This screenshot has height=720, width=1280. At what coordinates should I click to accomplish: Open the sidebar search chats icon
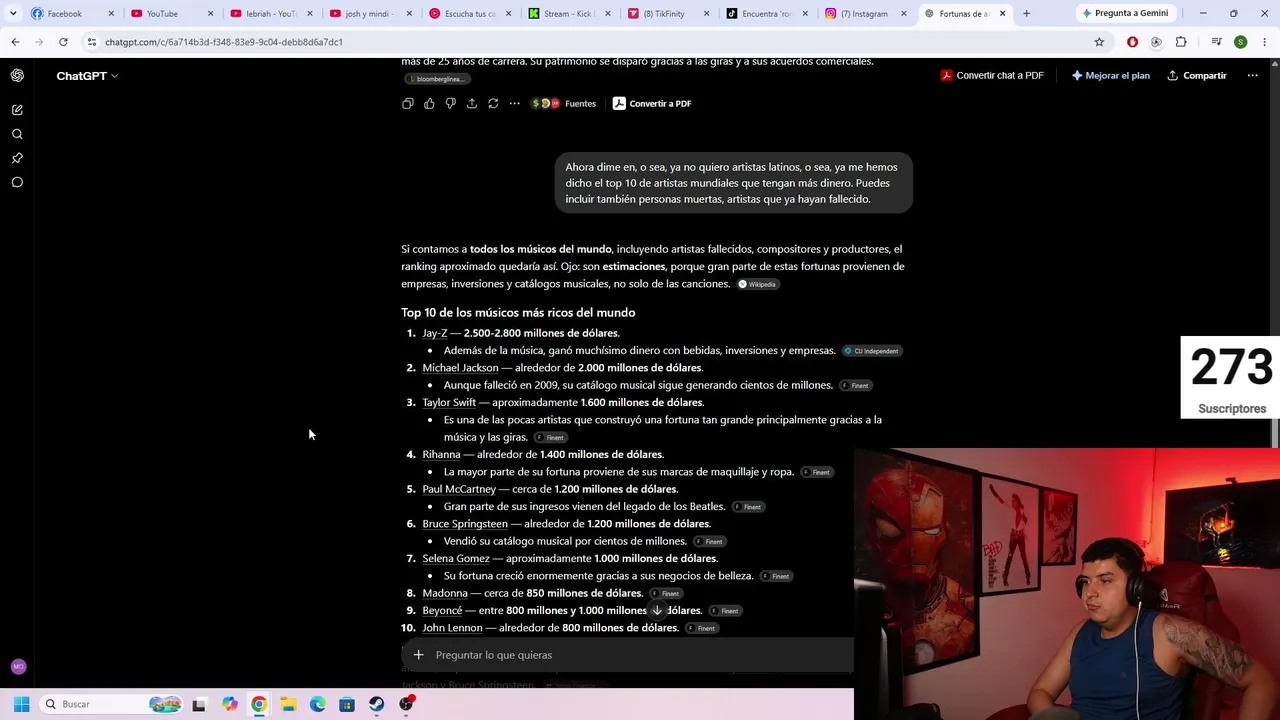coord(17,134)
